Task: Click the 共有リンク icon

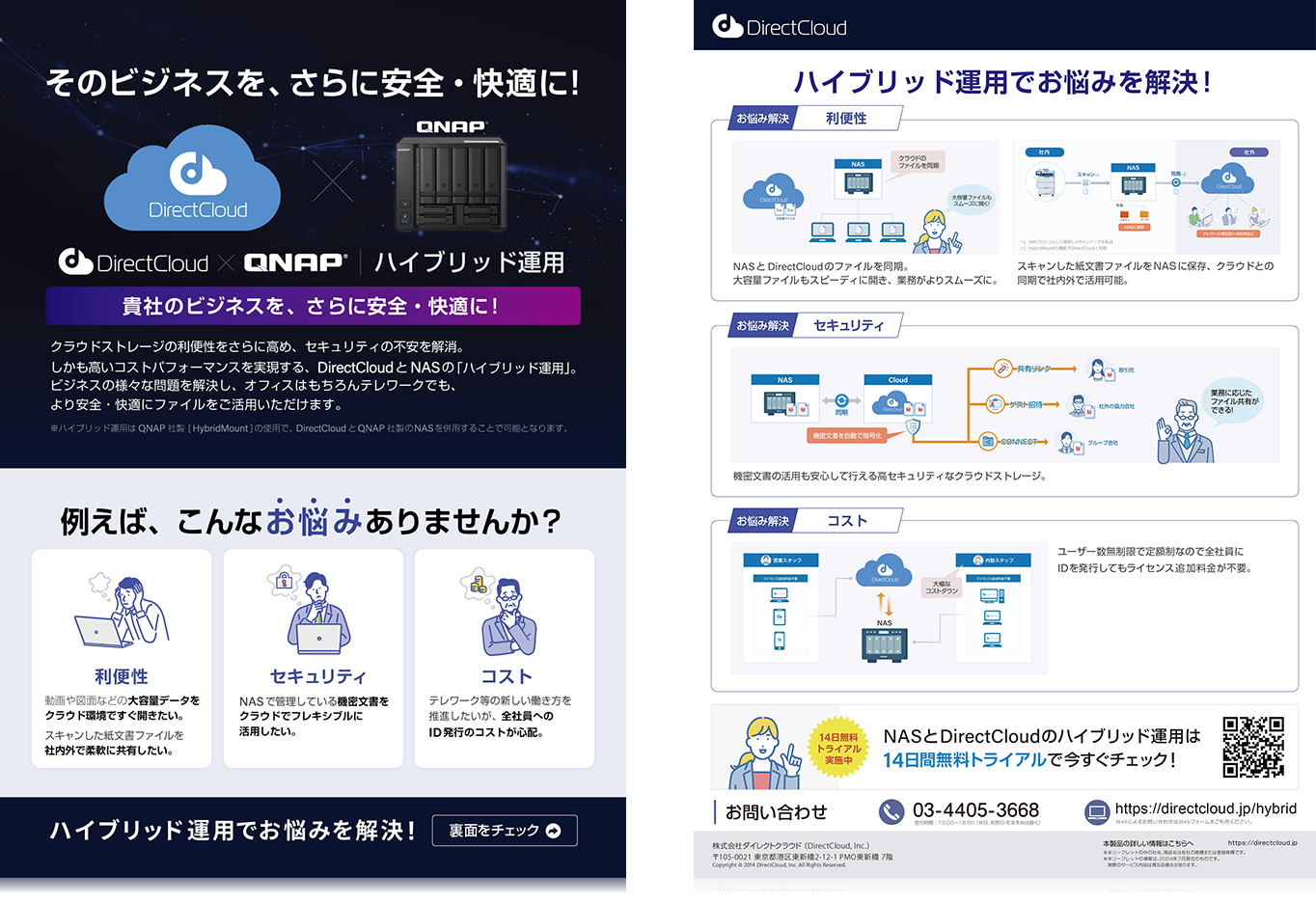Action: point(1002,369)
